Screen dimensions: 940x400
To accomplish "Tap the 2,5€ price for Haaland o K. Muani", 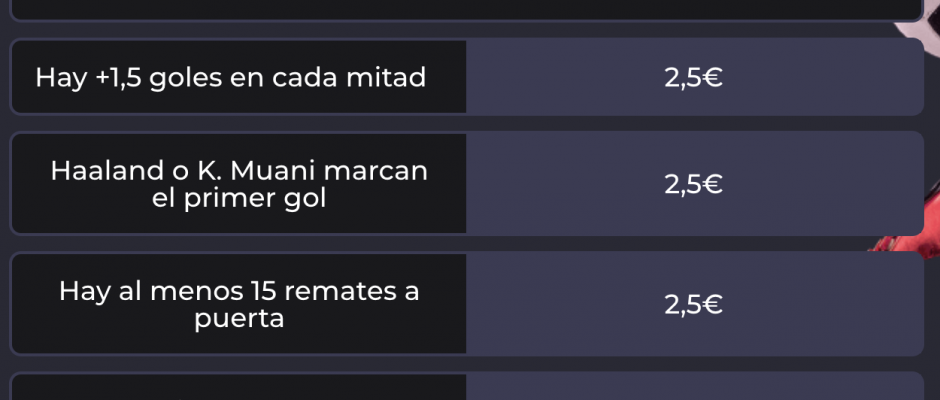I will click(693, 184).
